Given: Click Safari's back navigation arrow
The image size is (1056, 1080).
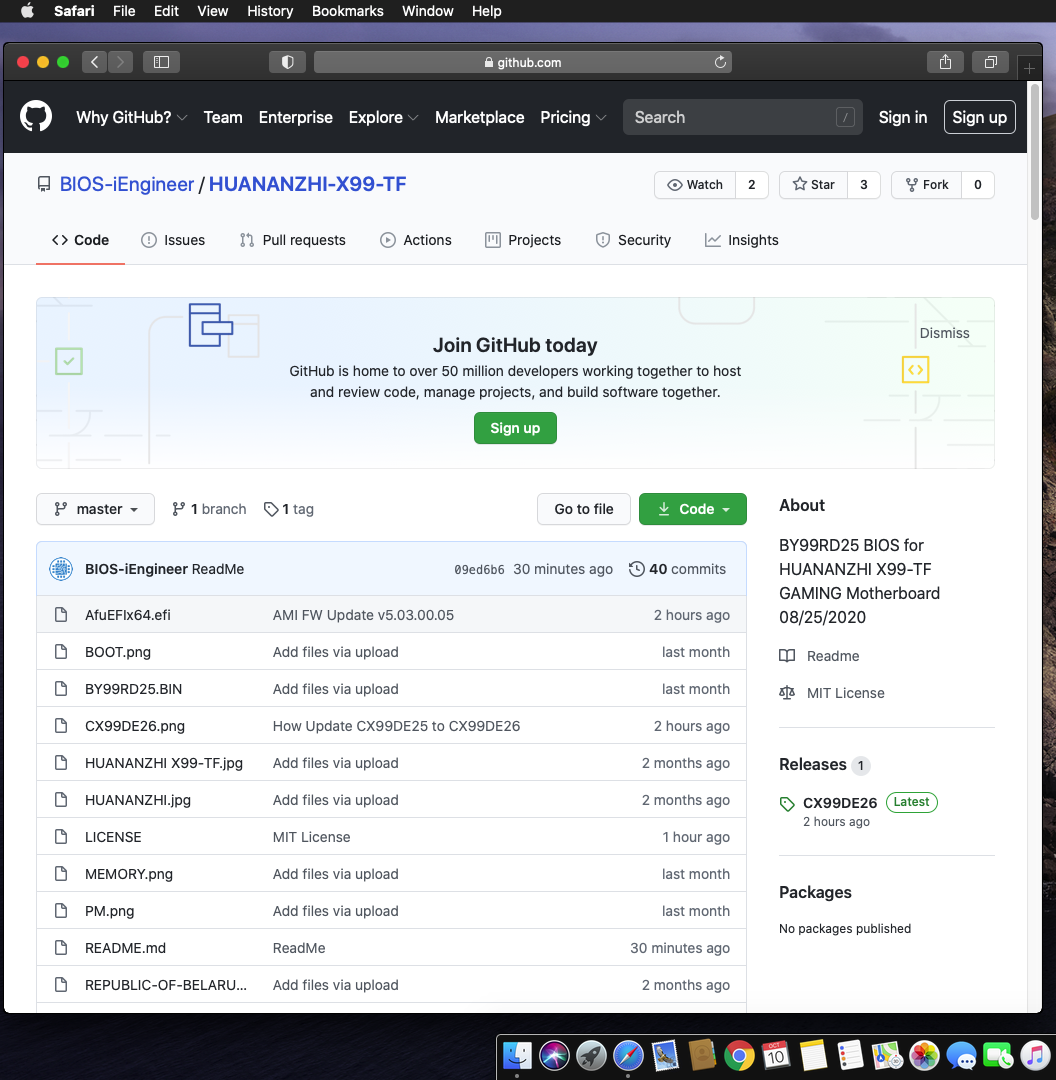Looking at the screenshot, I should pyautogui.click(x=94, y=62).
